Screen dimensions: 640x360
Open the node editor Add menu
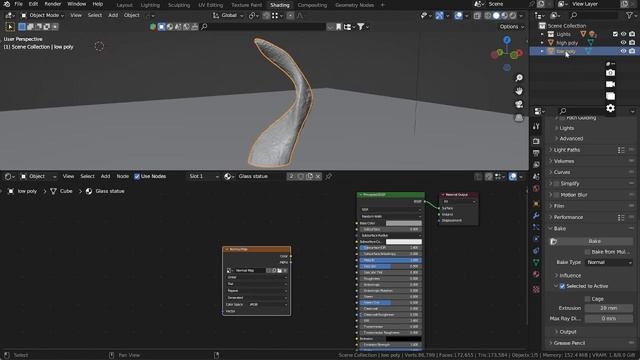point(105,176)
